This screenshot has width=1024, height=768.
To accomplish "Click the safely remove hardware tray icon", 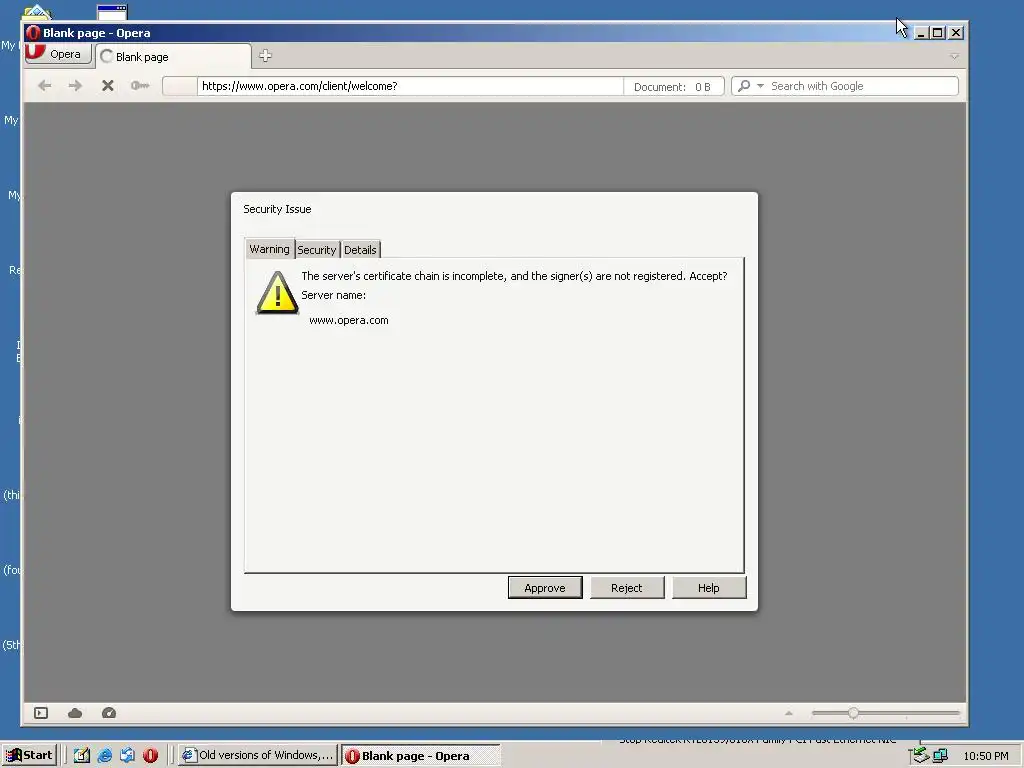I will tap(920, 755).
